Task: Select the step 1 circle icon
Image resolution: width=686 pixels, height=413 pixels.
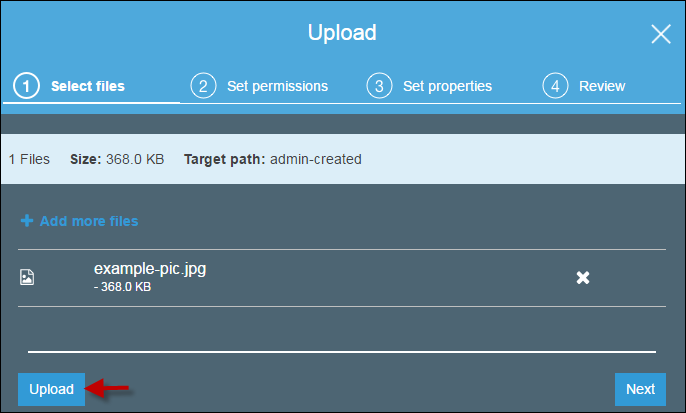Action: (x=26, y=86)
